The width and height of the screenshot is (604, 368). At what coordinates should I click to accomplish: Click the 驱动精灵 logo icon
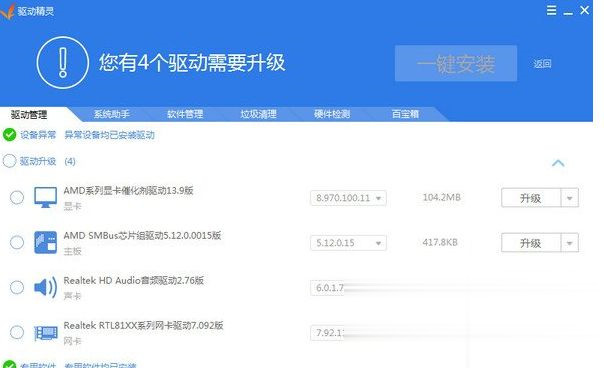[8, 11]
